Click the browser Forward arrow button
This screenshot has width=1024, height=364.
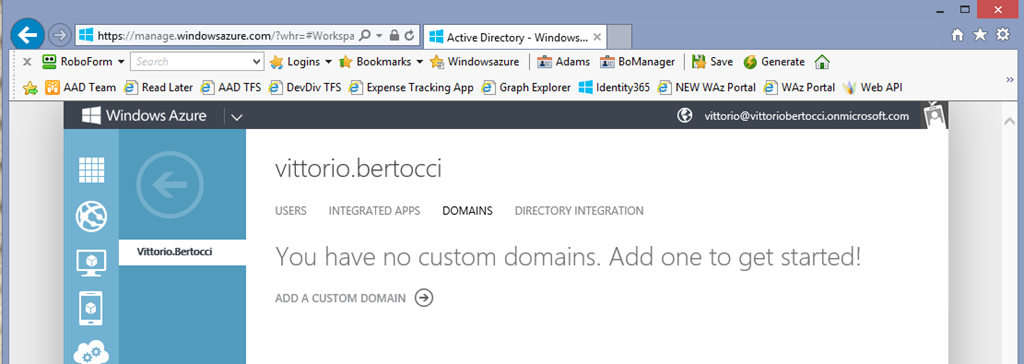59,35
